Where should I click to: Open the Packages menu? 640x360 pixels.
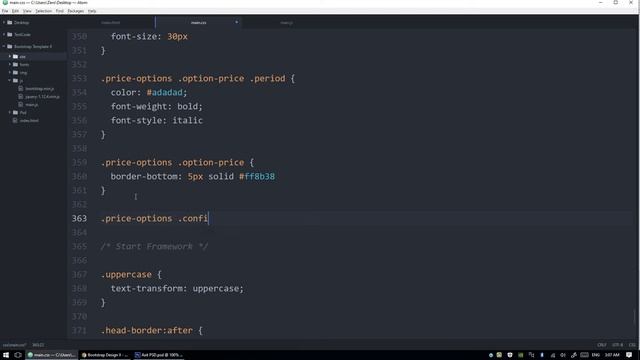[x=76, y=11]
